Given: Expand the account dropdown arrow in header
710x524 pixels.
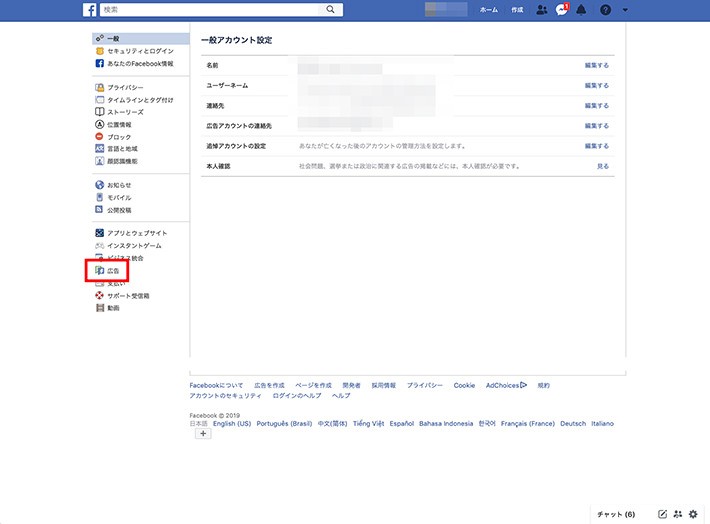Looking at the screenshot, I should point(625,10).
